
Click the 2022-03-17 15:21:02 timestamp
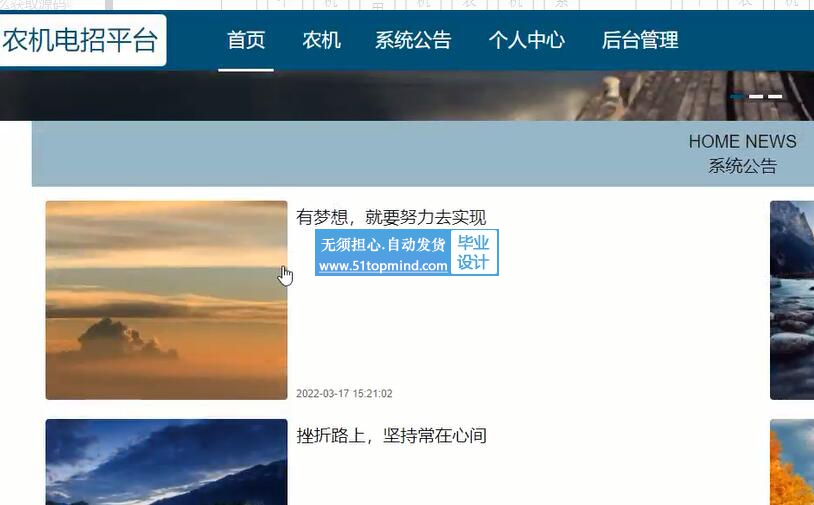[x=344, y=393]
